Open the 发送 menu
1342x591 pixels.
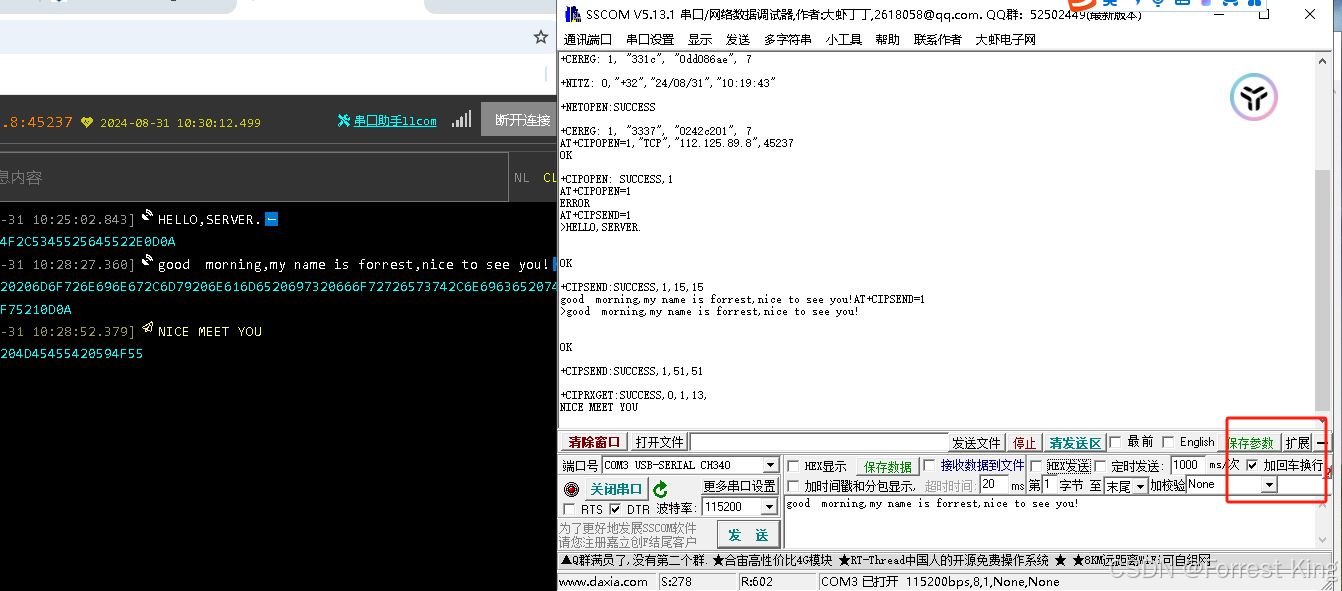pyautogui.click(x=738, y=39)
